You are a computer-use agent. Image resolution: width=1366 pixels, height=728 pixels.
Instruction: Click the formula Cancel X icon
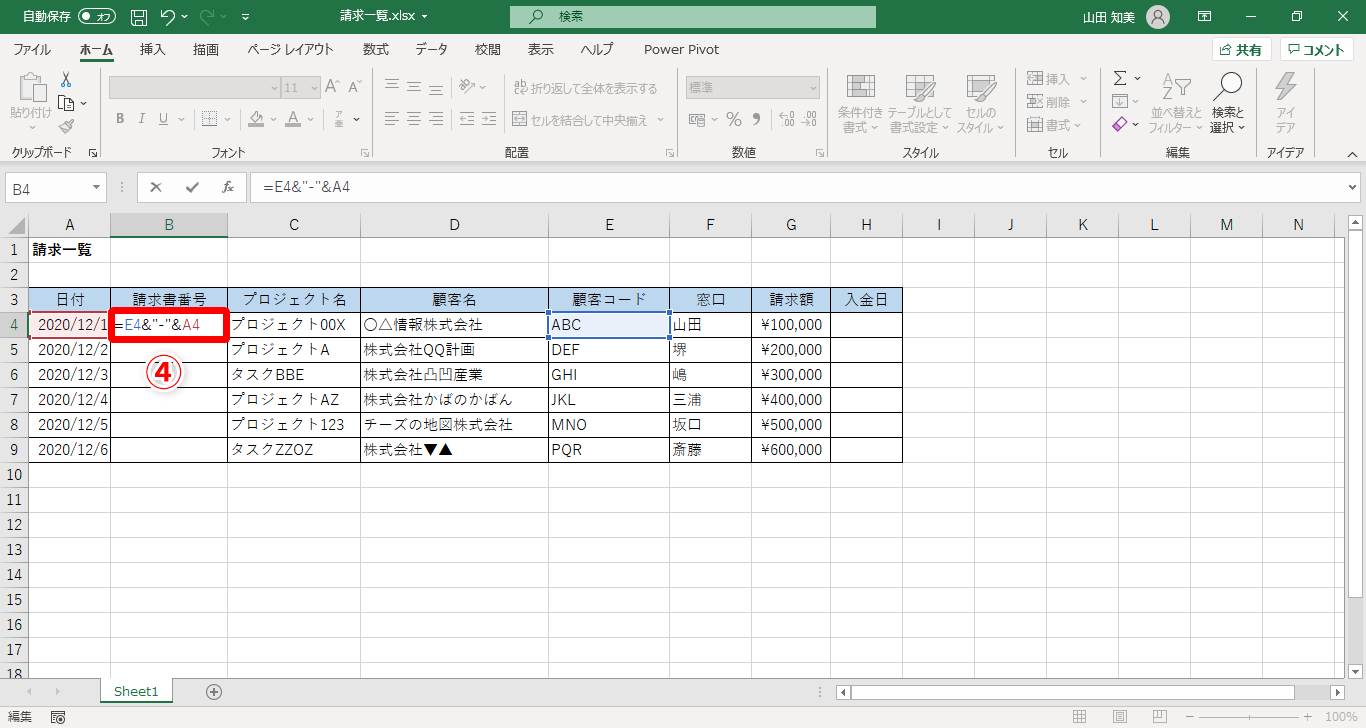click(x=157, y=187)
